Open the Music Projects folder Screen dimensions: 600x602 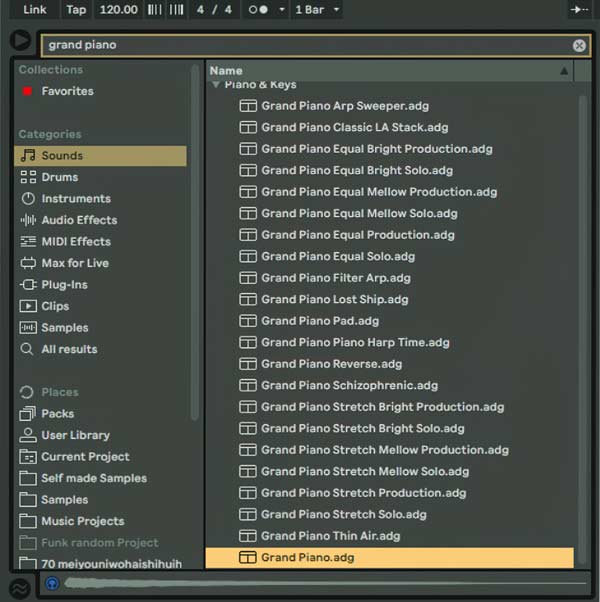[100, 521]
